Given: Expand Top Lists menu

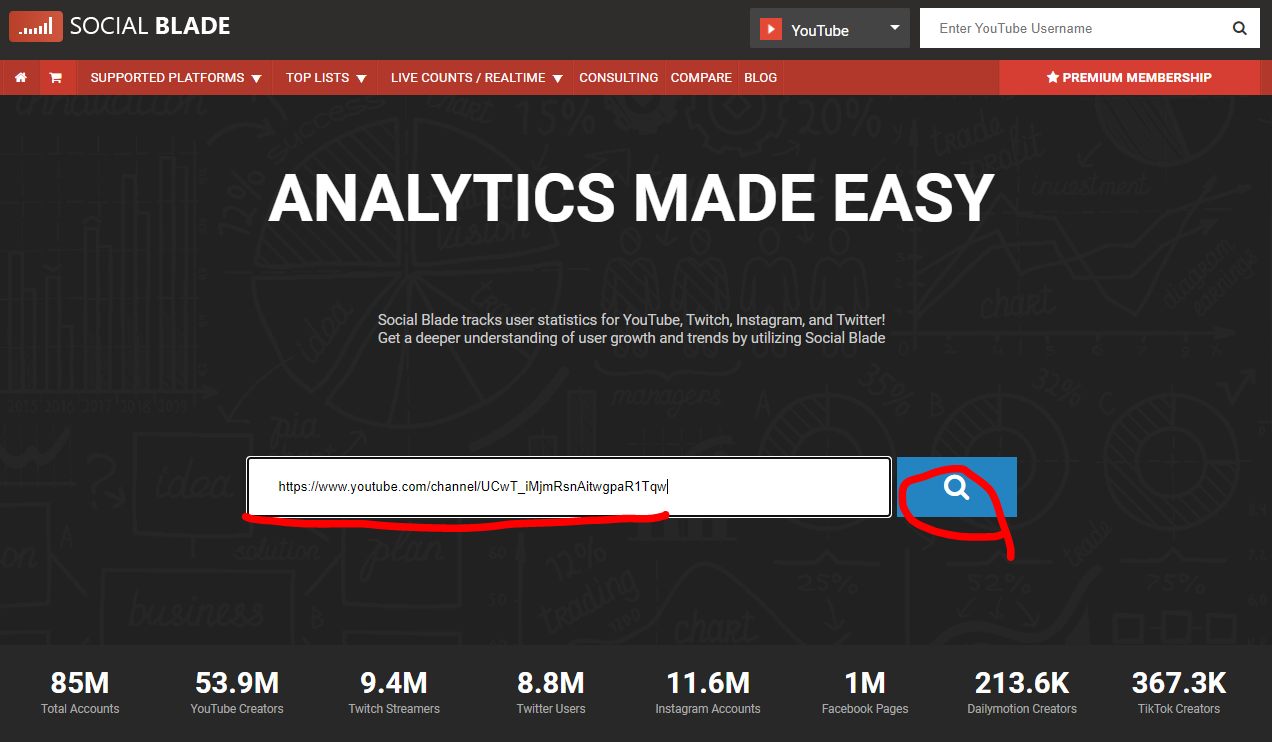Looking at the screenshot, I should [x=326, y=78].
